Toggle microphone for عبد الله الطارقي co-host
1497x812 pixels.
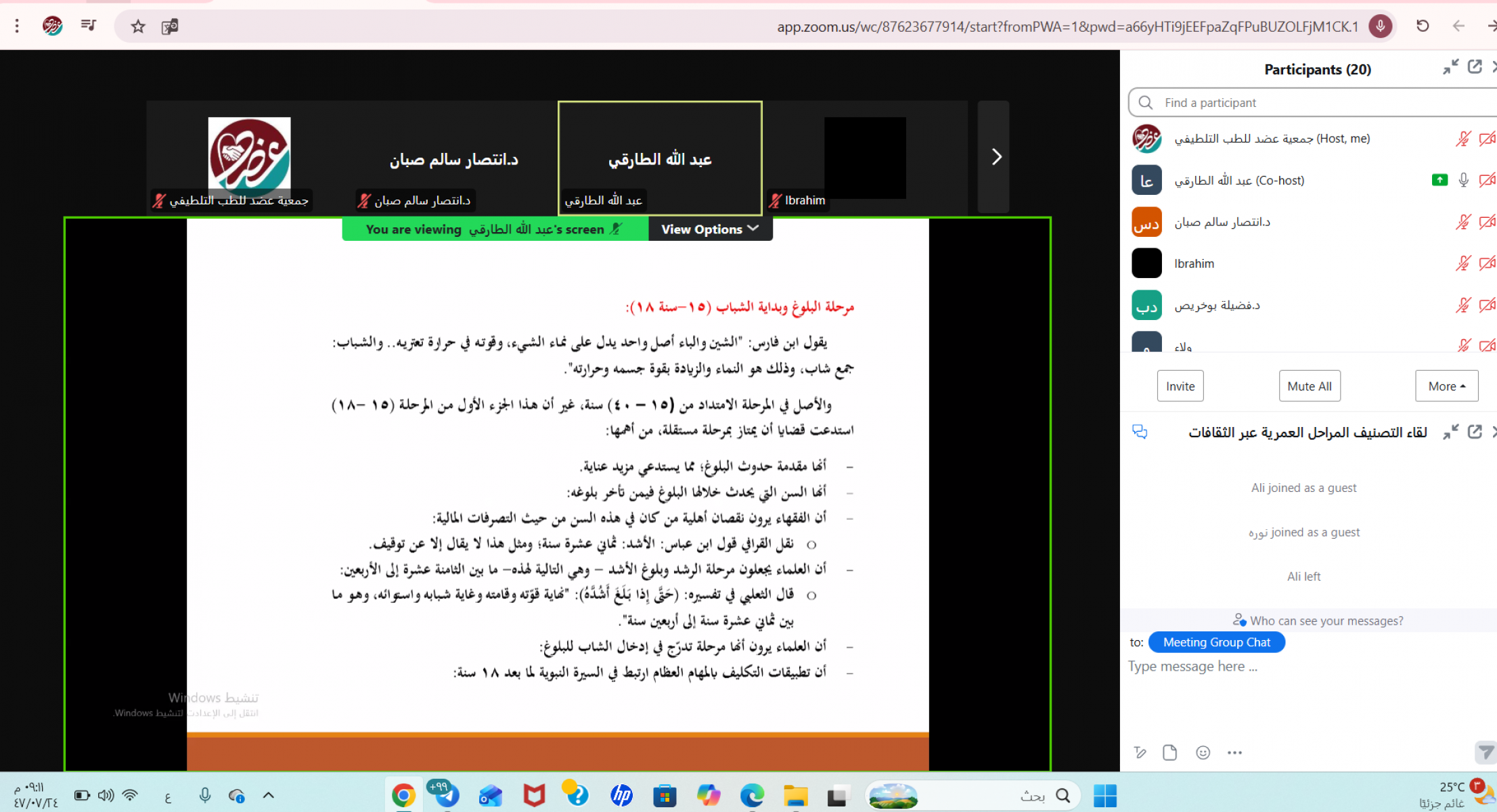click(x=1463, y=180)
